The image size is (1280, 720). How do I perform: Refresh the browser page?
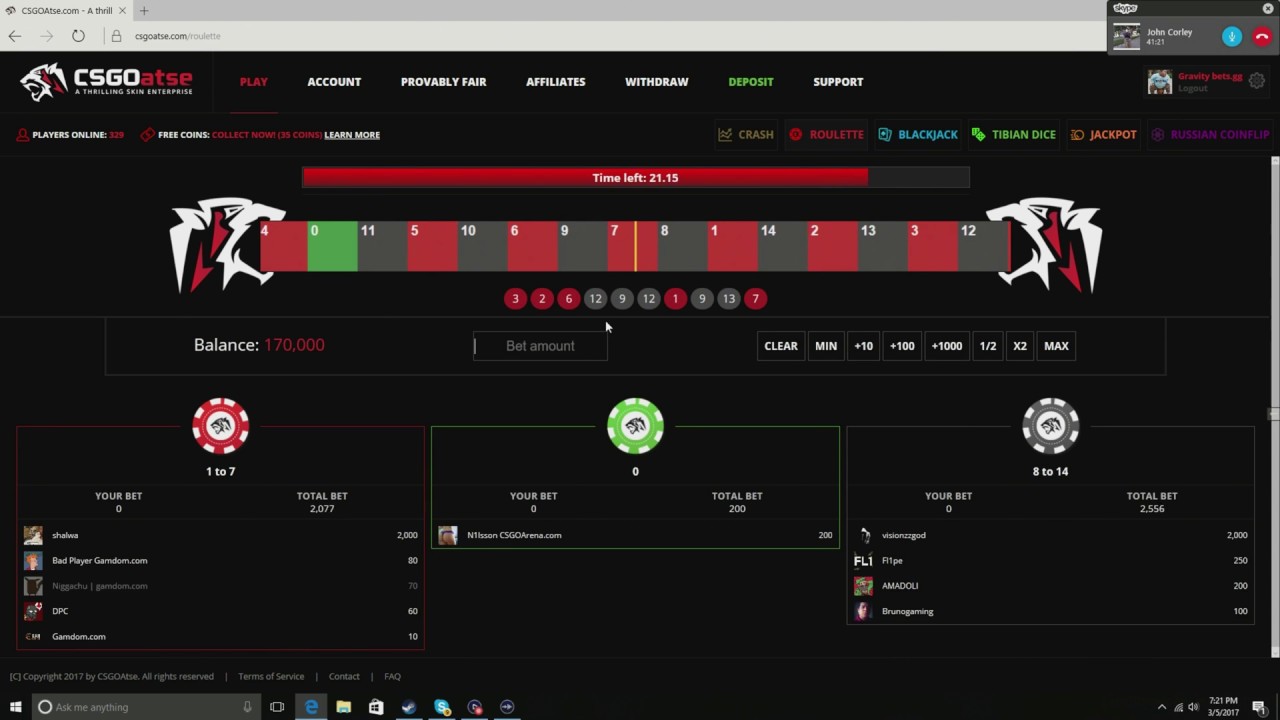pos(78,36)
